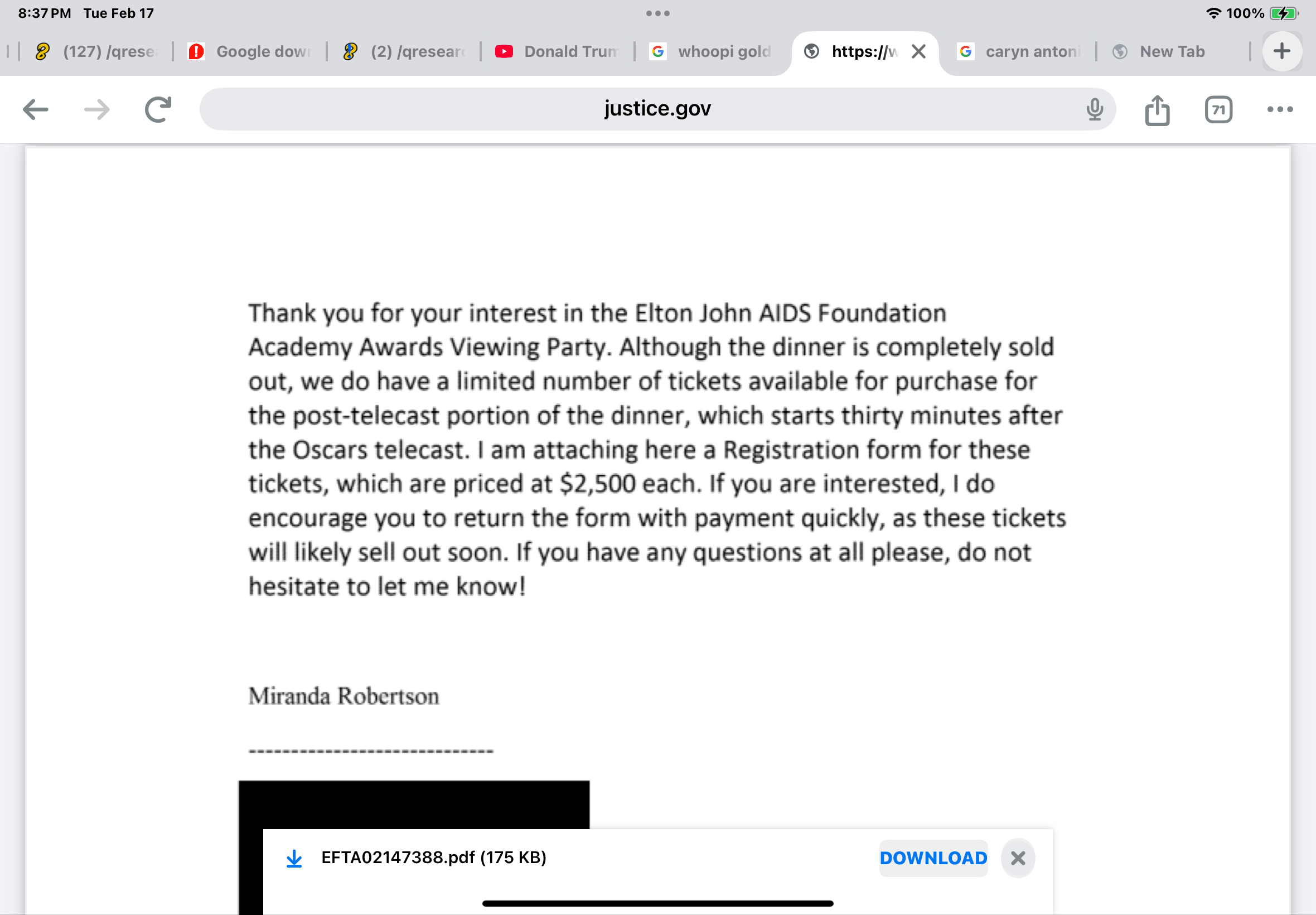Focus the justice.gov address bar
Screen dimensions: 1316x915
click(656, 109)
